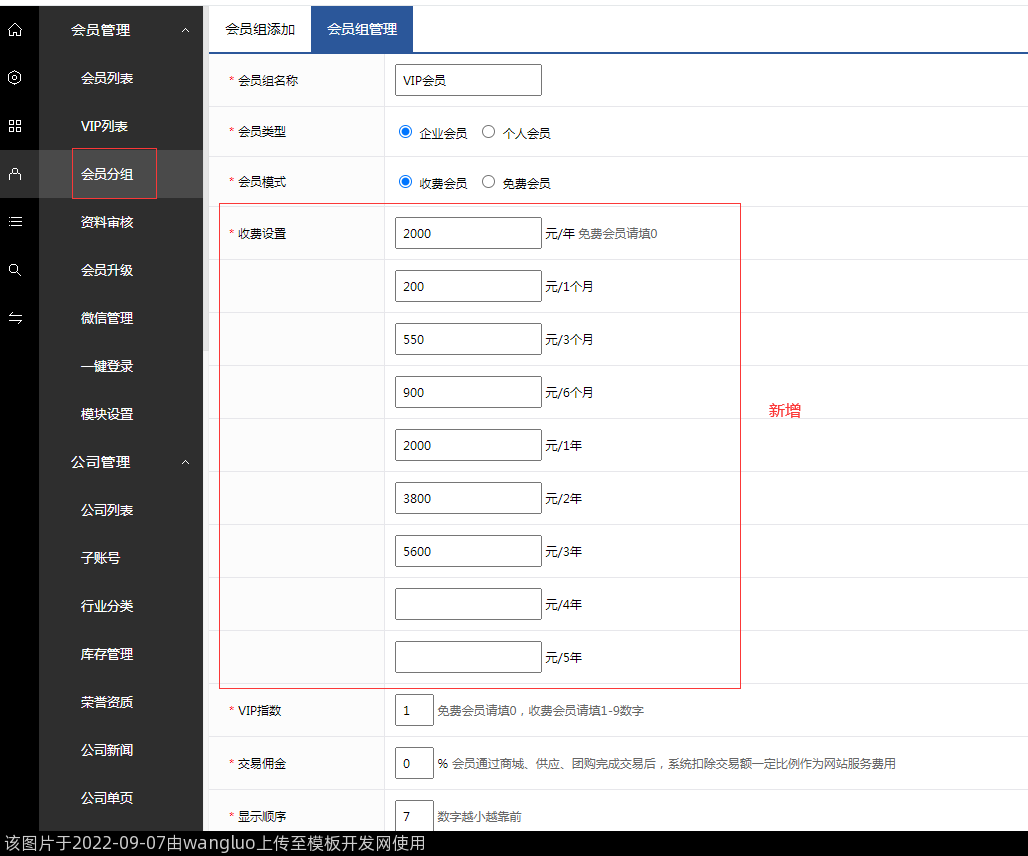Collapse the 会员管理 section chevron
Image resolution: width=1028 pixels, height=856 pixels.
(185, 30)
